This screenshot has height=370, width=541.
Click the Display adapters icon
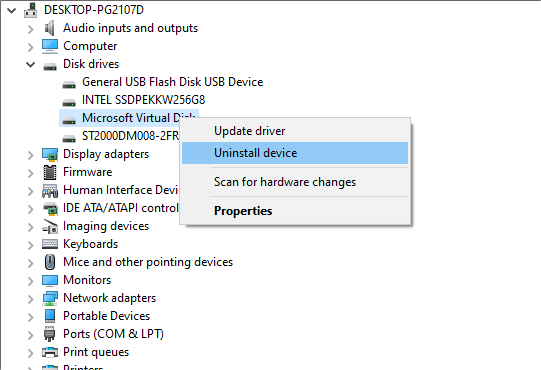[x=50, y=154]
